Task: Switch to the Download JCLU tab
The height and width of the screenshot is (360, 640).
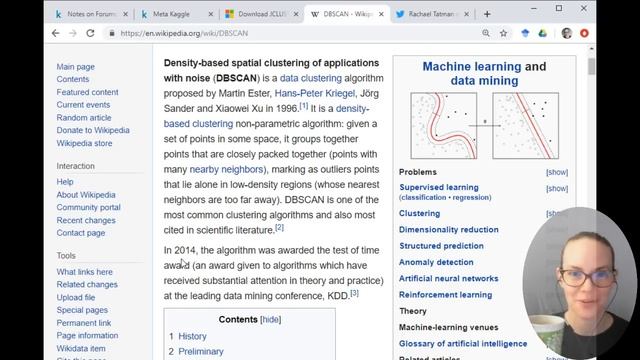Action: tap(261, 14)
